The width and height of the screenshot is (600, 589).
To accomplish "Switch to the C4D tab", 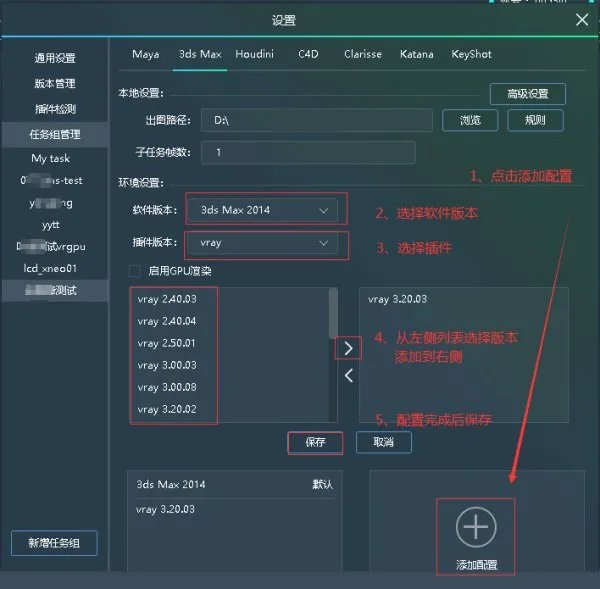I will click(x=308, y=54).
